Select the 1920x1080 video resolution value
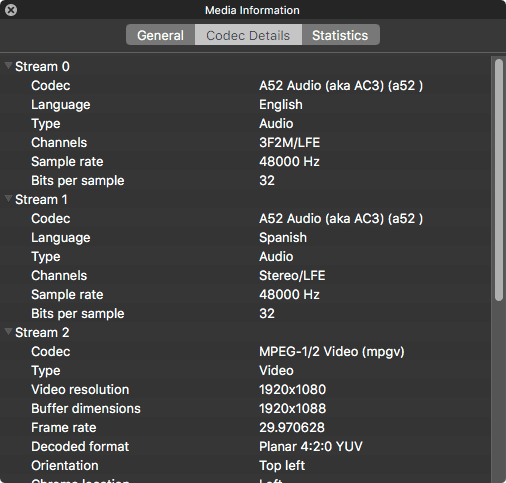This screenshot has height=483, width=506. [x=292, y=390]
